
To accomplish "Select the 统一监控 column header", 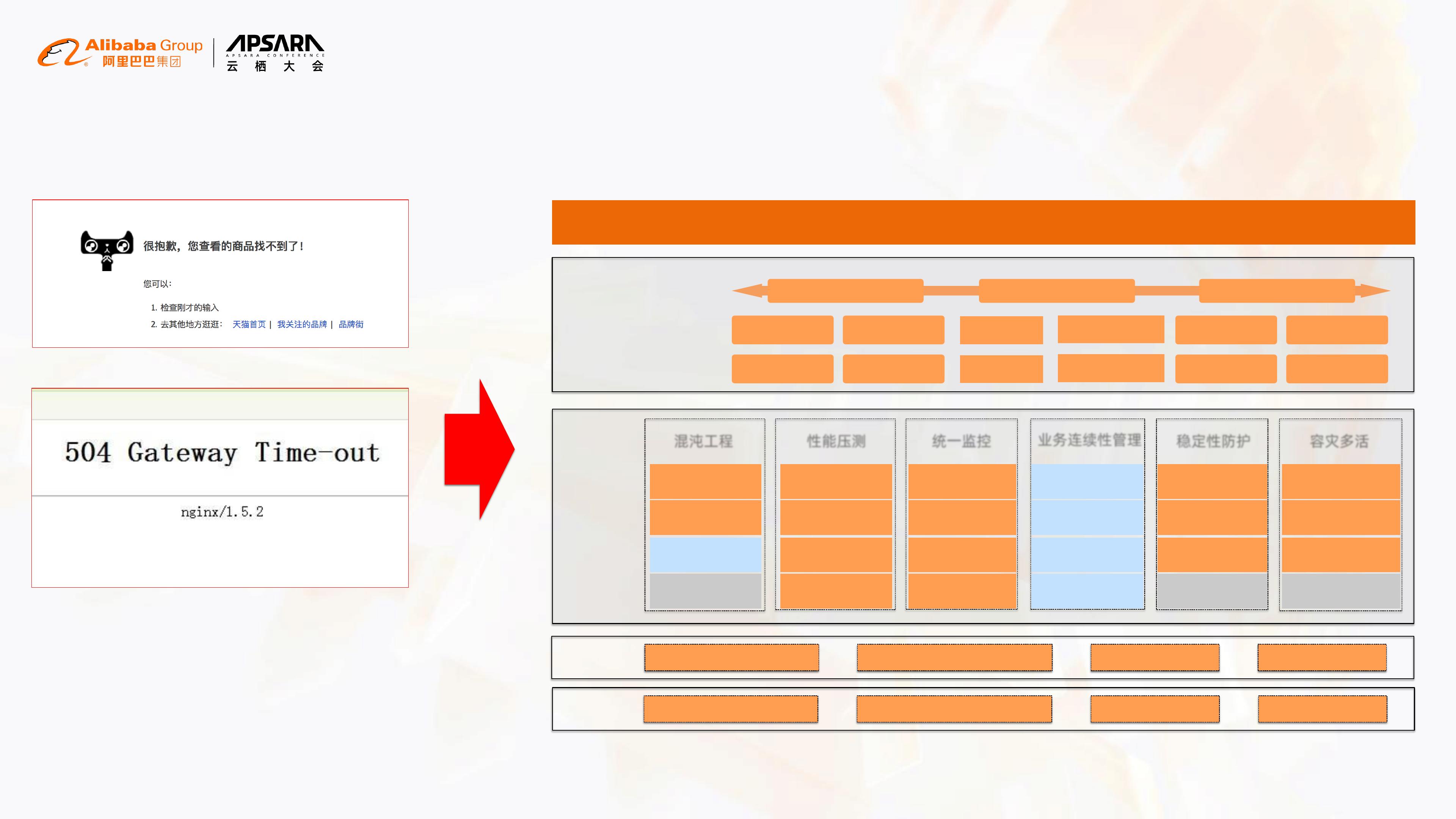I will 962,441.
